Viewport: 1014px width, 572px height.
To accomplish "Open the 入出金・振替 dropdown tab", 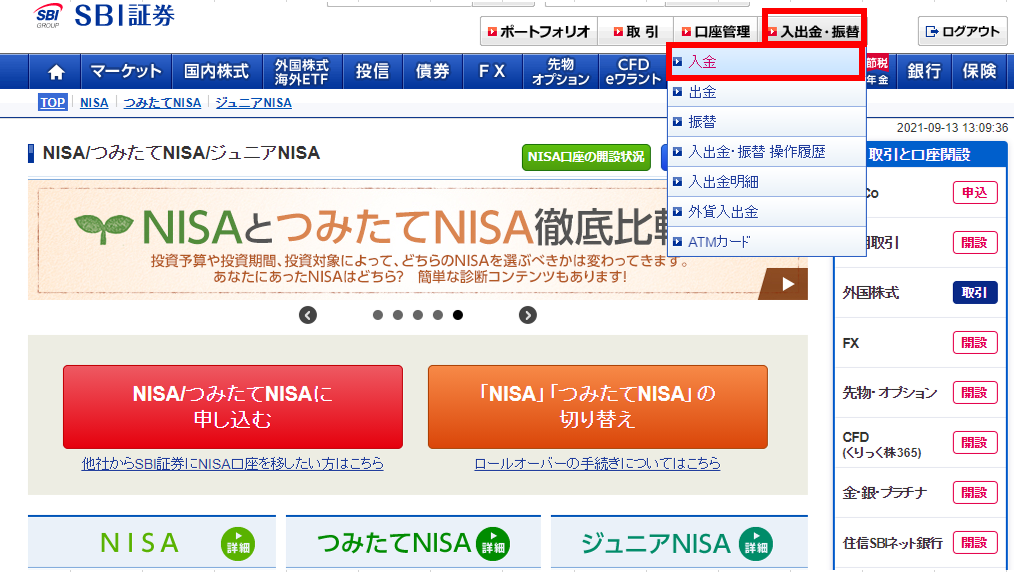I will click(814, 31).
